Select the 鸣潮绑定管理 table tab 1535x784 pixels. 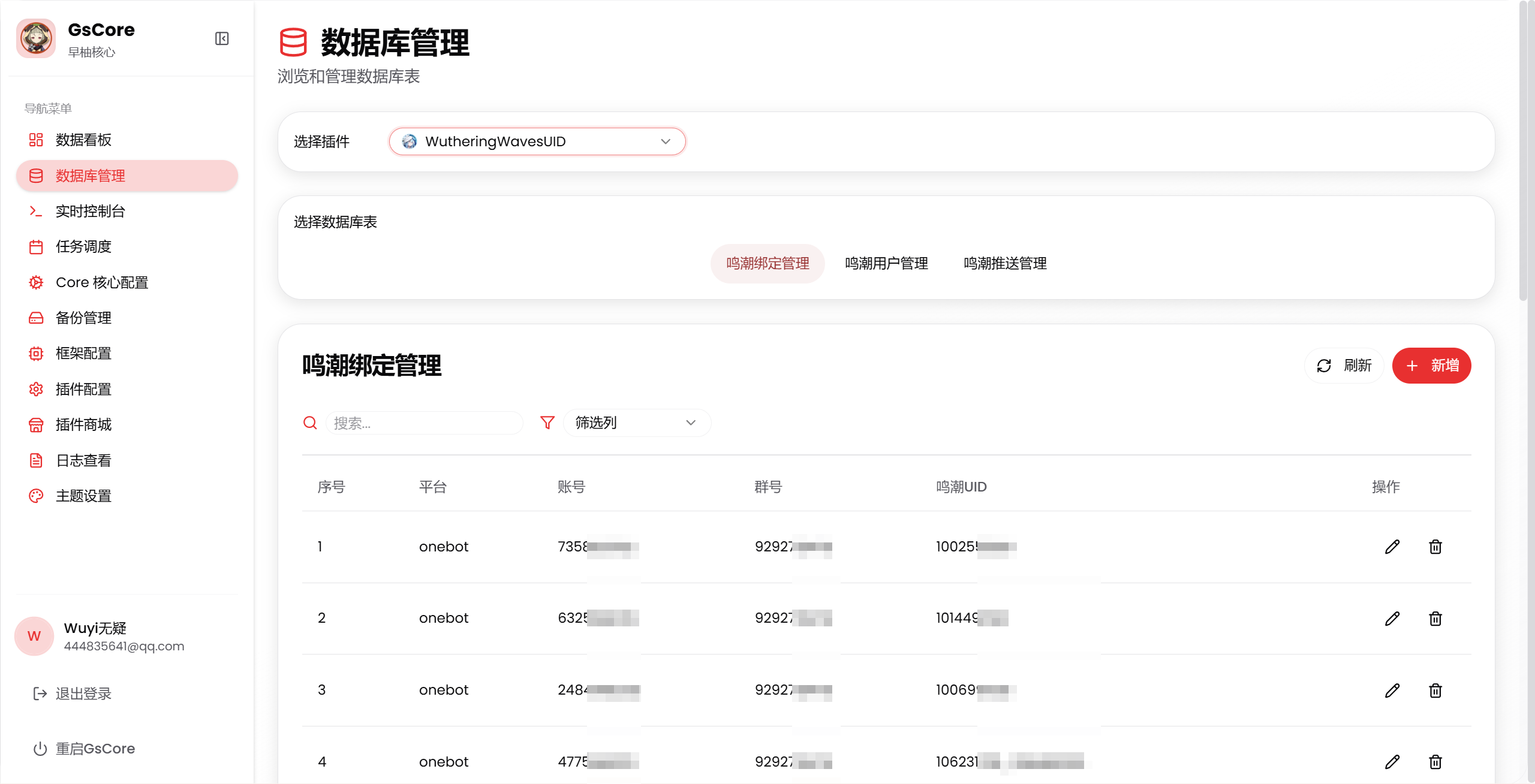tap(767, 263)
